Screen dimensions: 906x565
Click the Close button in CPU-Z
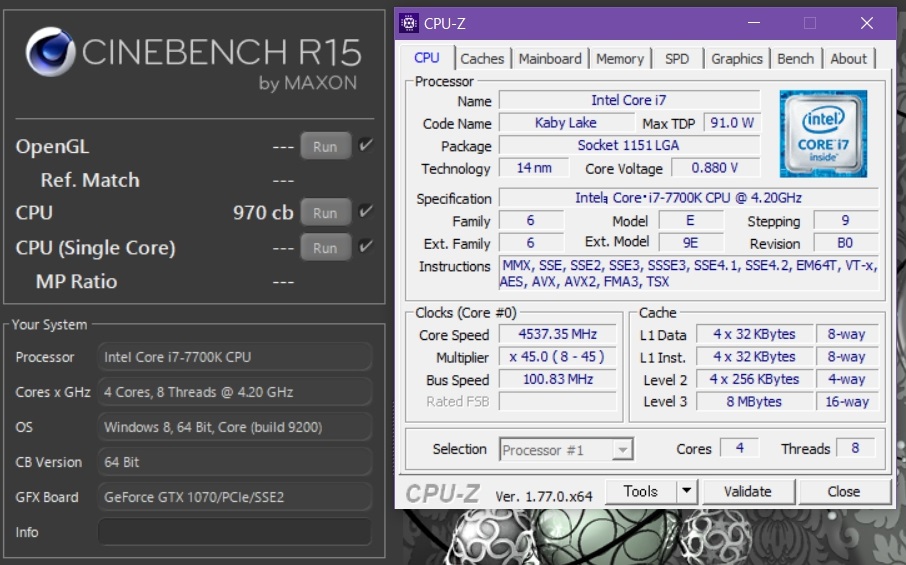[x=844, y=491]
